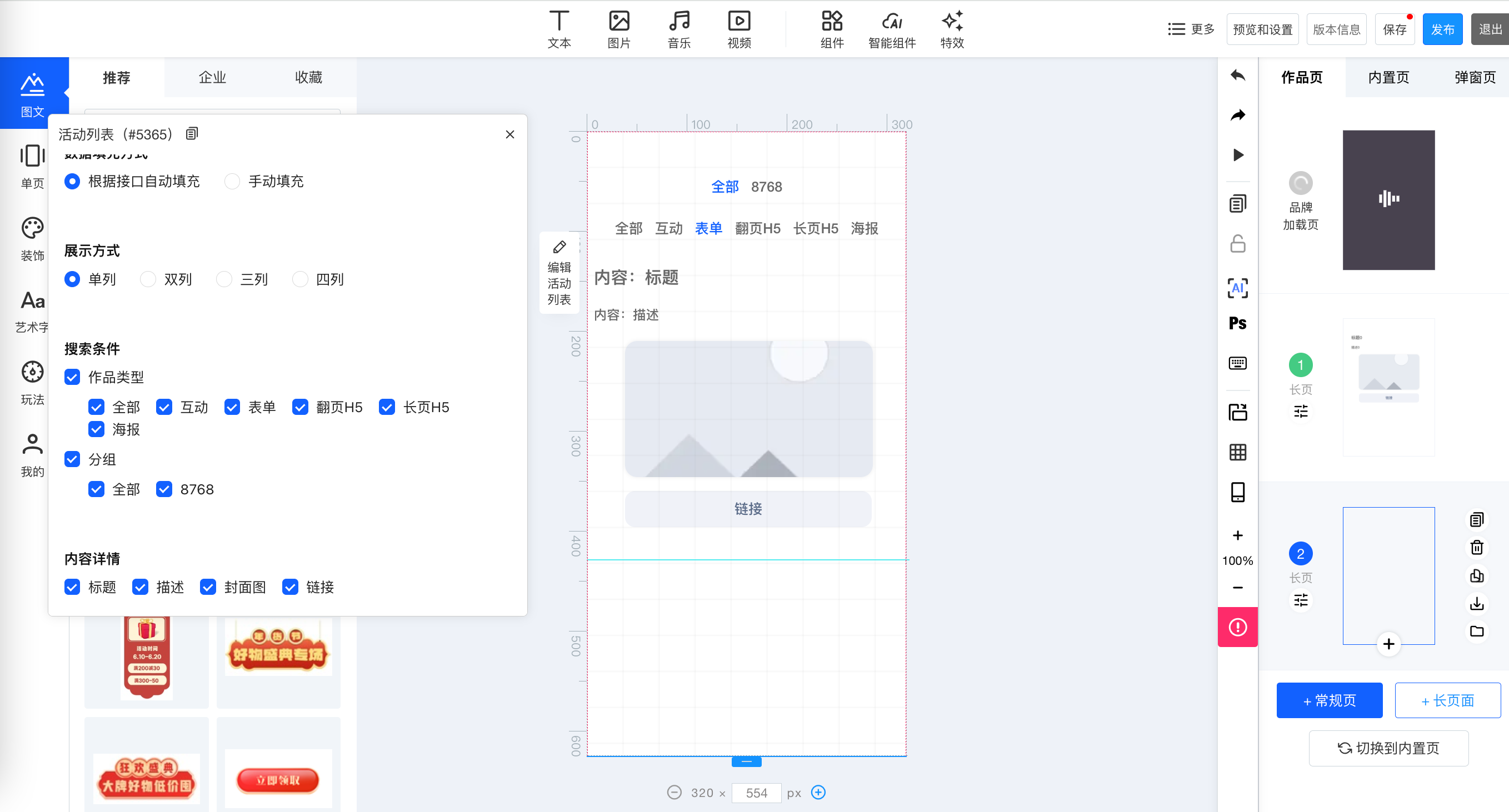Screen dimensions: 1509x812
Task: Open page 1 settings sliders icon
Action: click(1301, 412)
